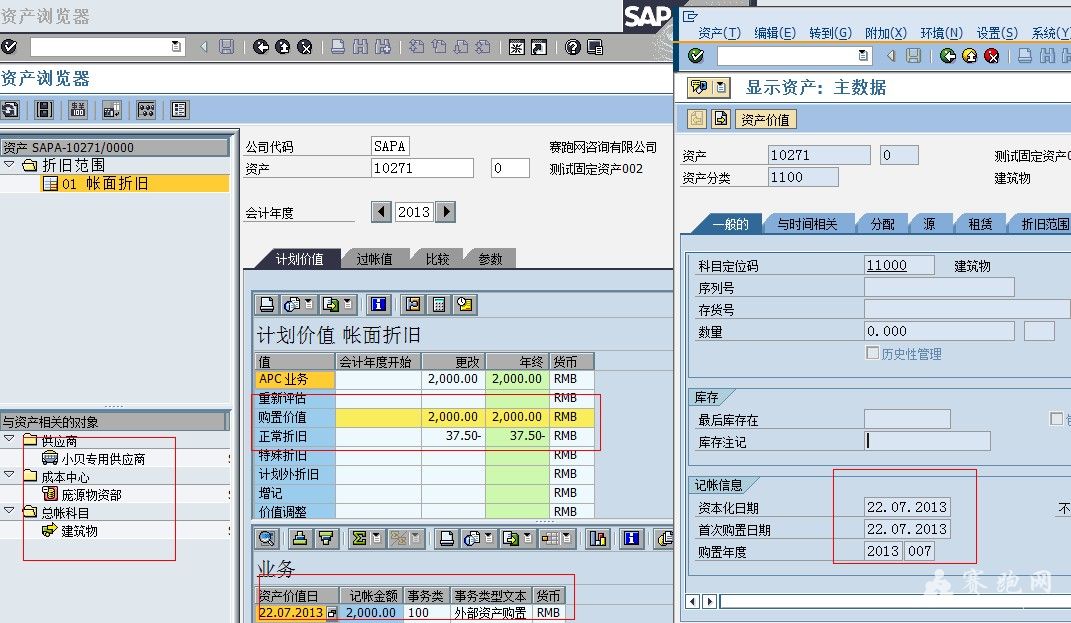The image size is (1071, 623).
Task: Switch to 参数 tab
Action: [490, 259]
